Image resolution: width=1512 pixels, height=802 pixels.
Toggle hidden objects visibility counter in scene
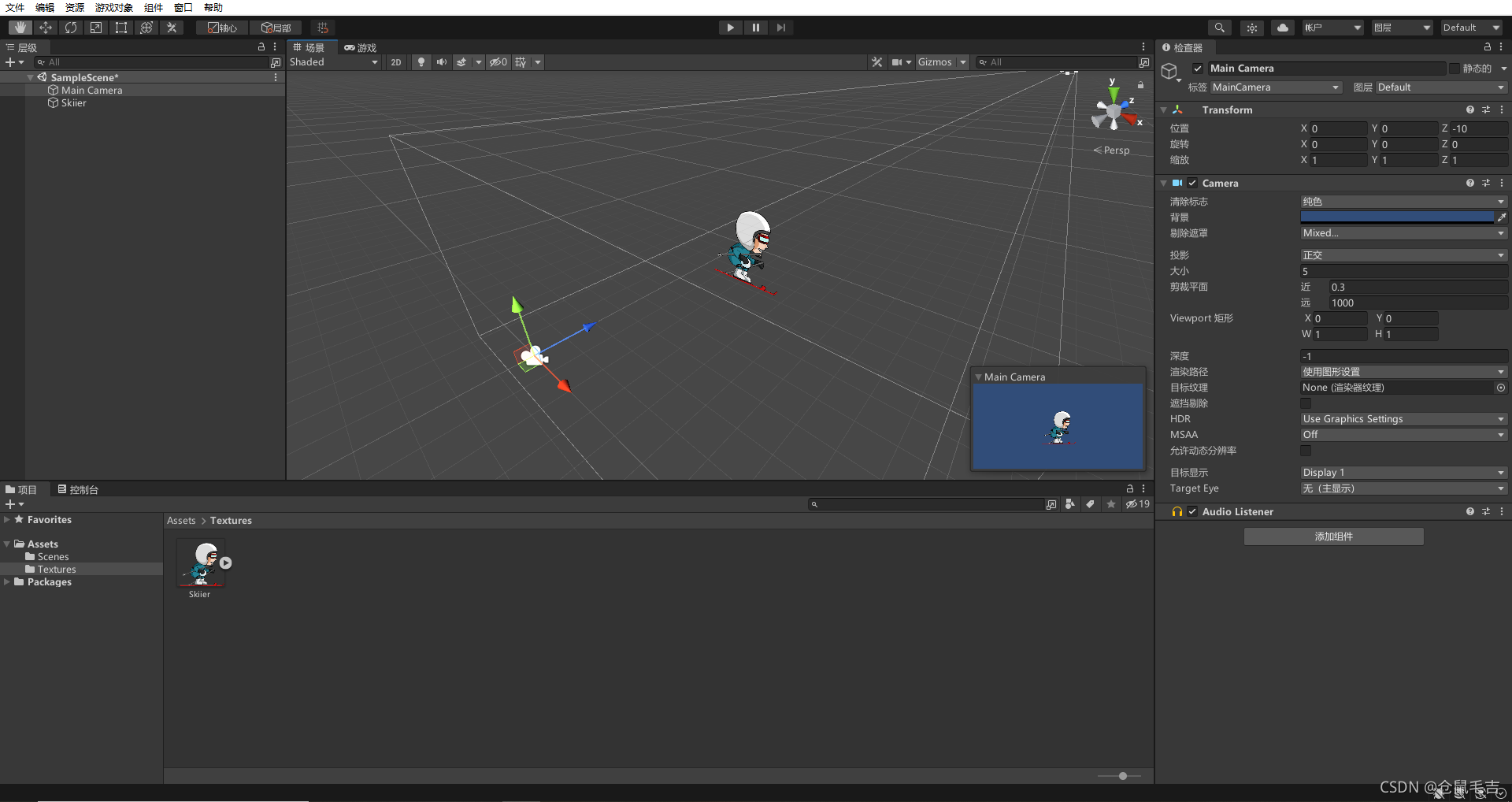click(x=498, y=62)
